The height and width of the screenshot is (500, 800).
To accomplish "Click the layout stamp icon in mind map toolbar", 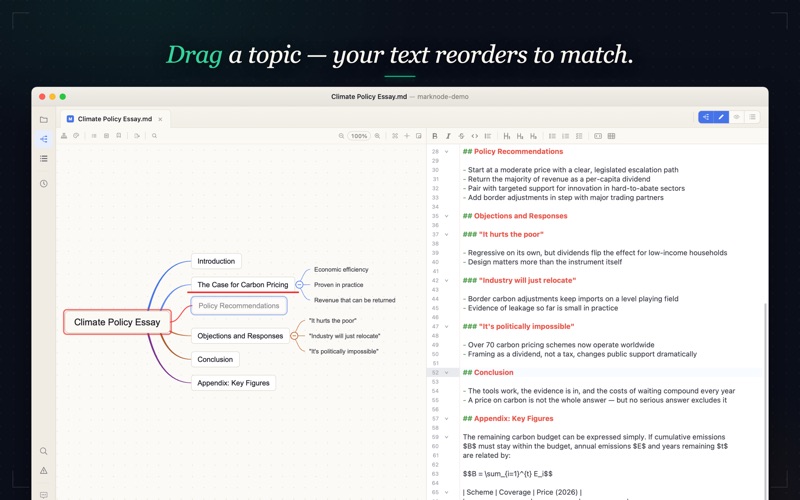I will click(64, 136).
